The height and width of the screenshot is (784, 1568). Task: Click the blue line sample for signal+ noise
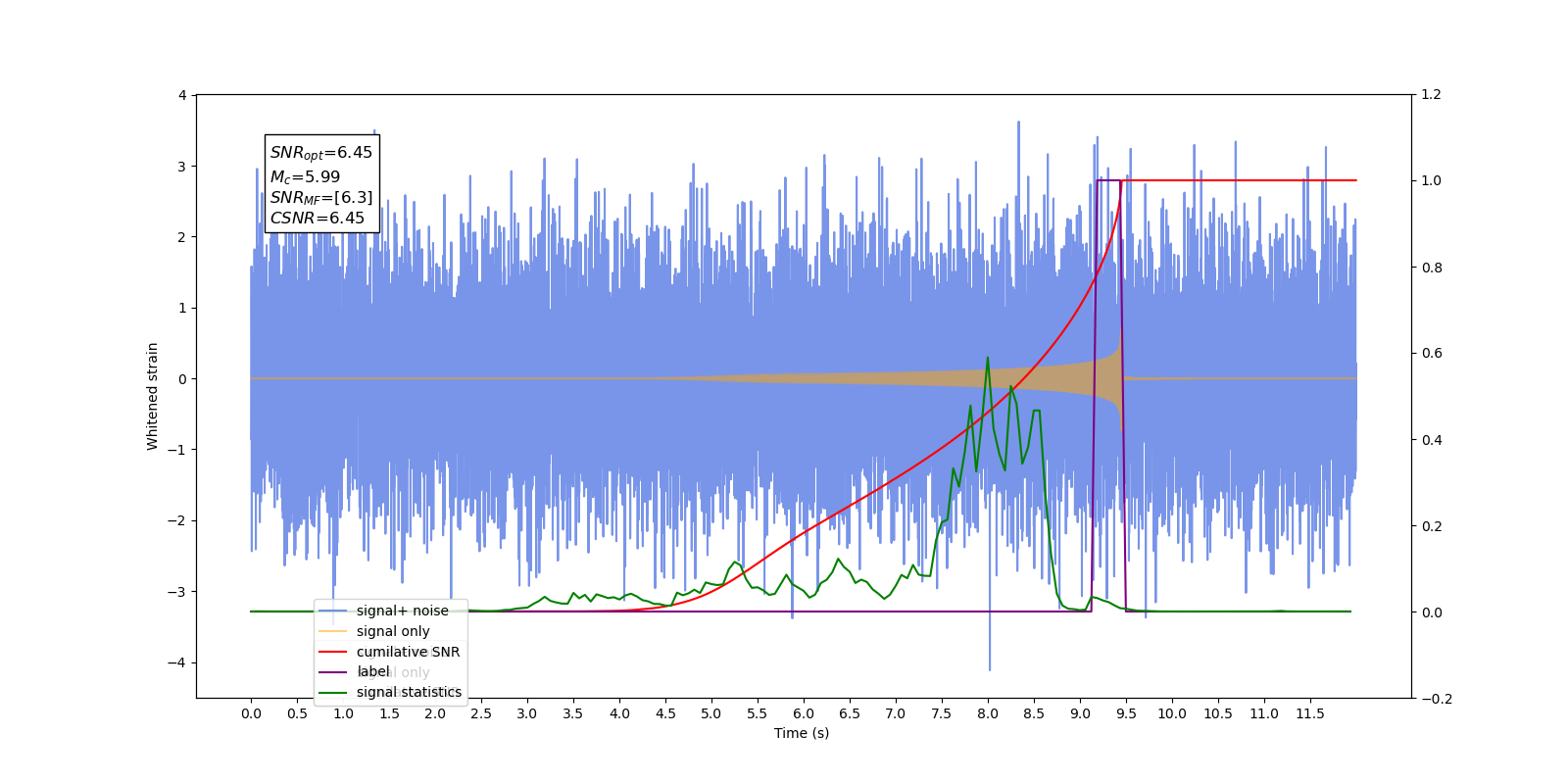(x=333, y=611)
